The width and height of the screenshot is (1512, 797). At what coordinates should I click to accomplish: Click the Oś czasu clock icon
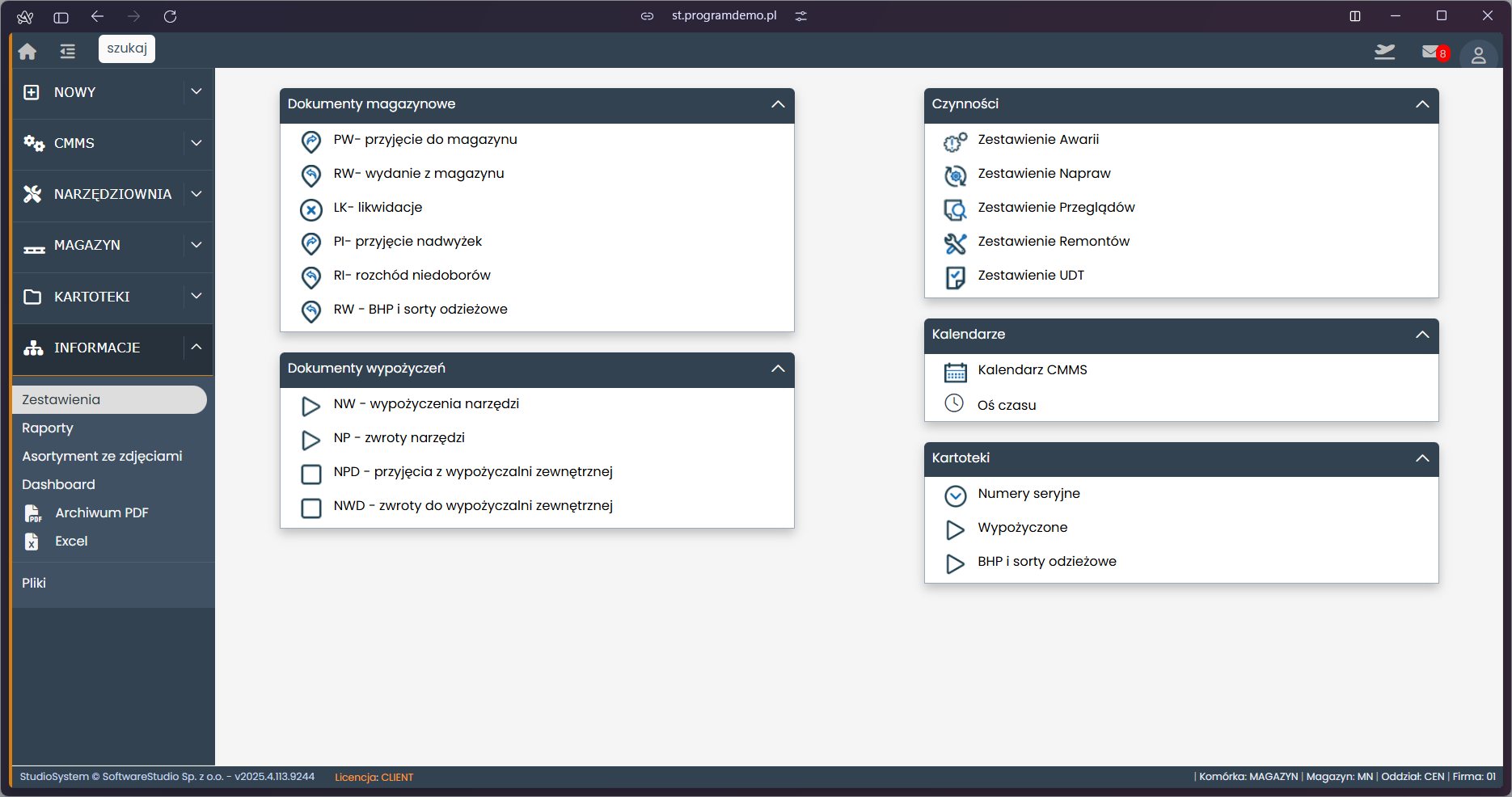click(x=954, y=403)
